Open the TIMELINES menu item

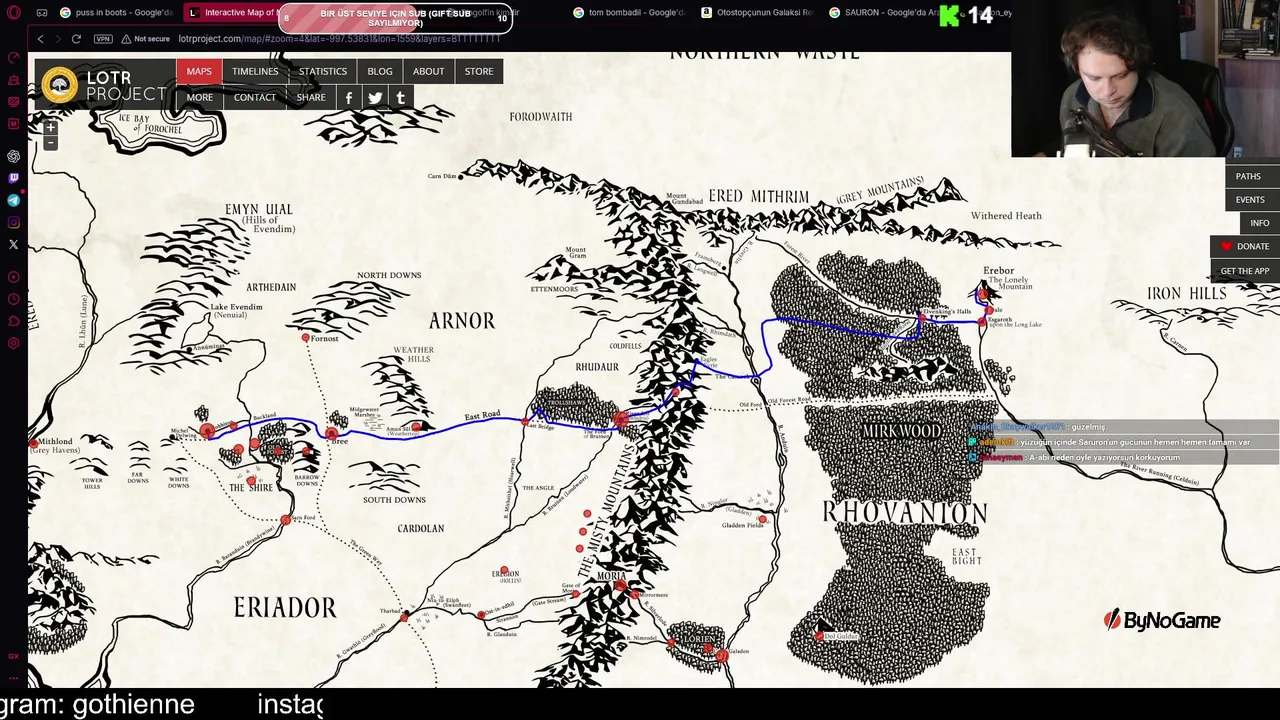pyautogui.click(x=255, y=71)
